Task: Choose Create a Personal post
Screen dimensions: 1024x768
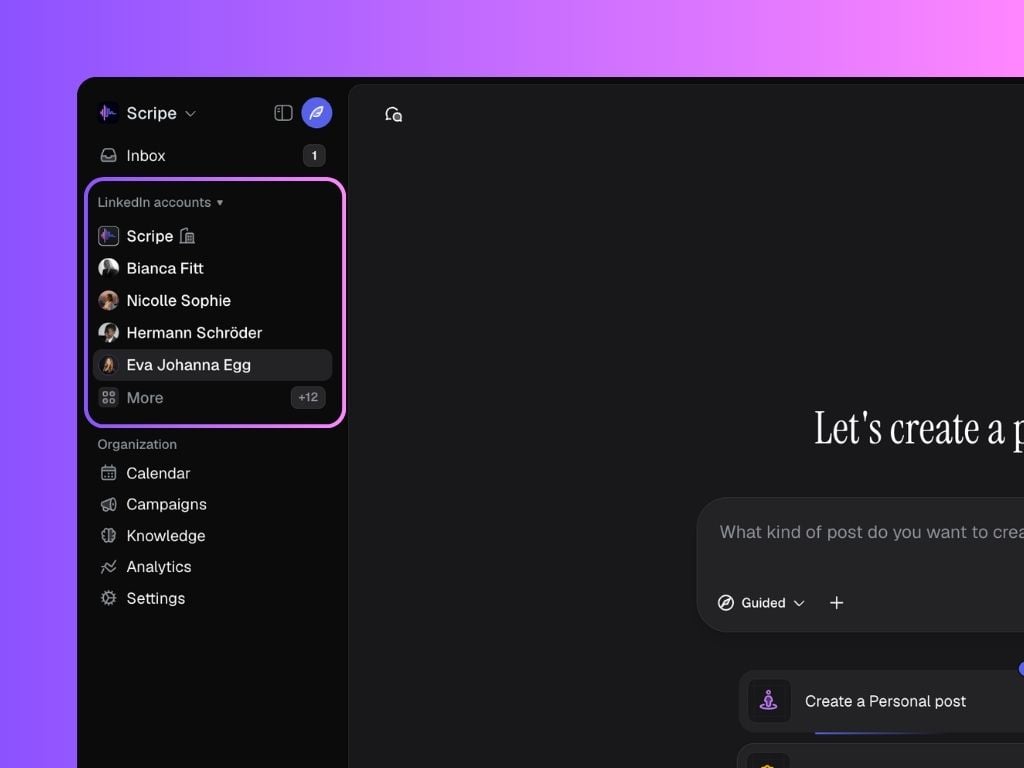Action: click(x=882, y=701)
